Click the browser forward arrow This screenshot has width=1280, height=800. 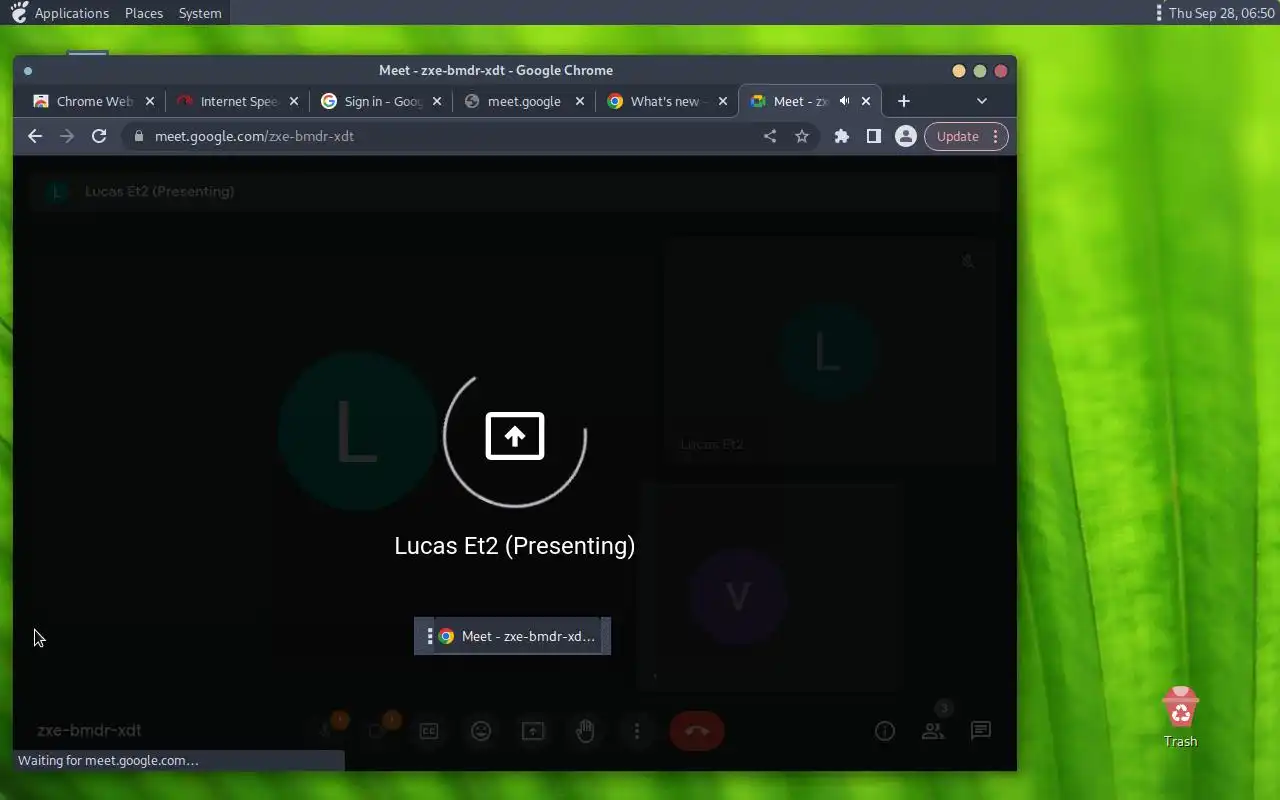coord(67,136)
